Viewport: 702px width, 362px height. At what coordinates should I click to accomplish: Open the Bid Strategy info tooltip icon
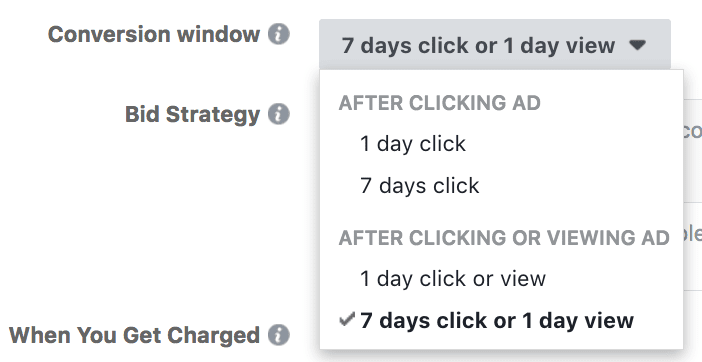[x=278, y=114]
